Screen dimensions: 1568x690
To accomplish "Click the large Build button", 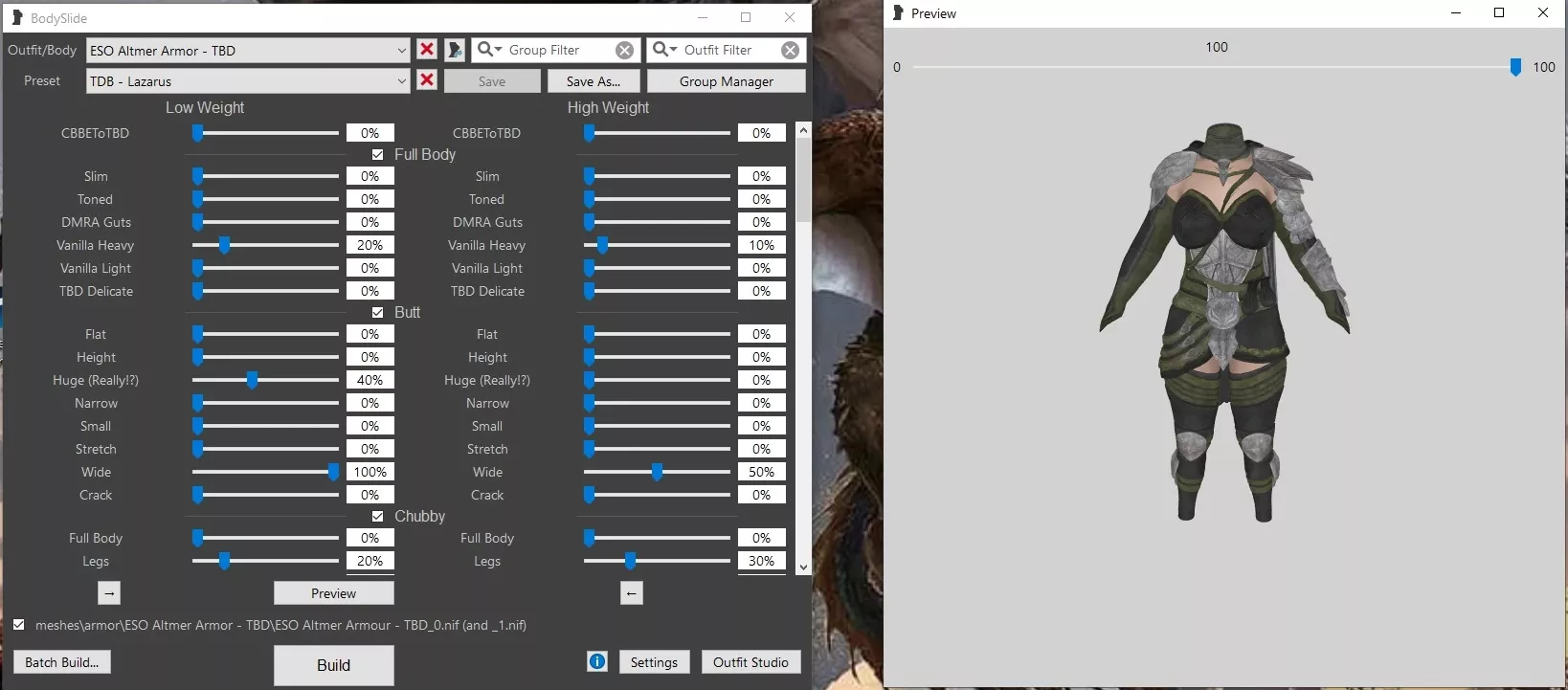I will click(333, 665).
